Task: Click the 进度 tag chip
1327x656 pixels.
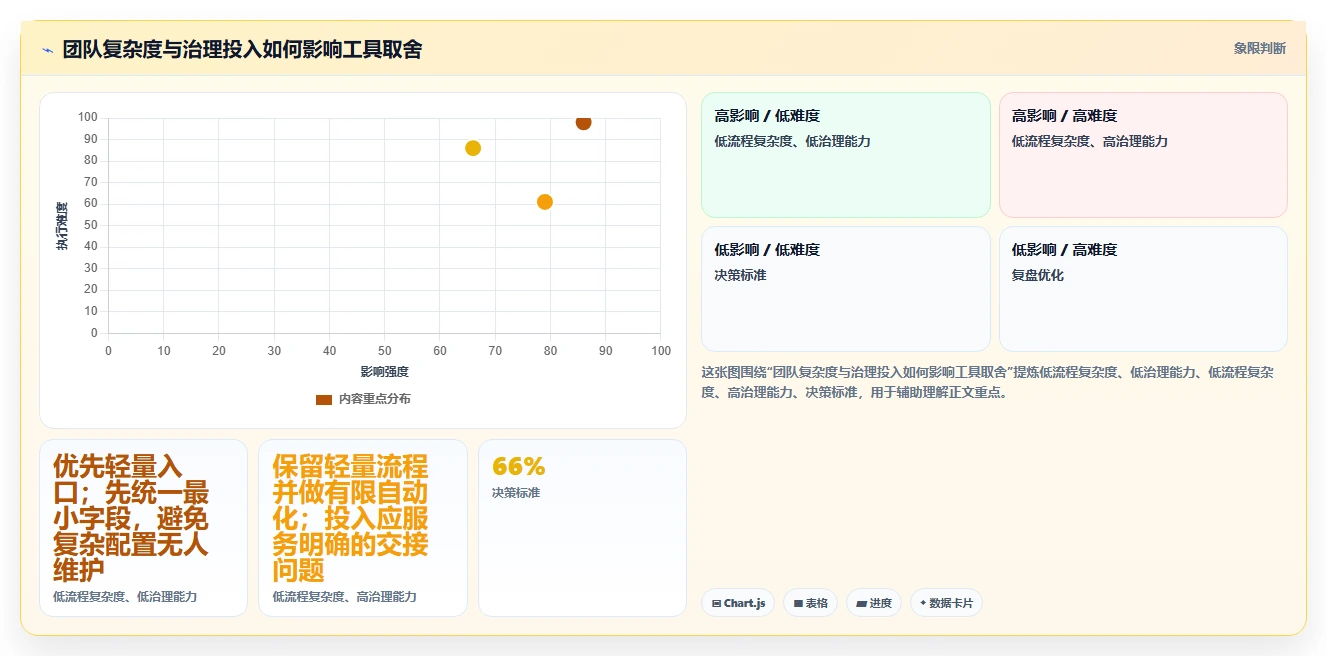Action: pyautogui.click(x=874, y=603)
